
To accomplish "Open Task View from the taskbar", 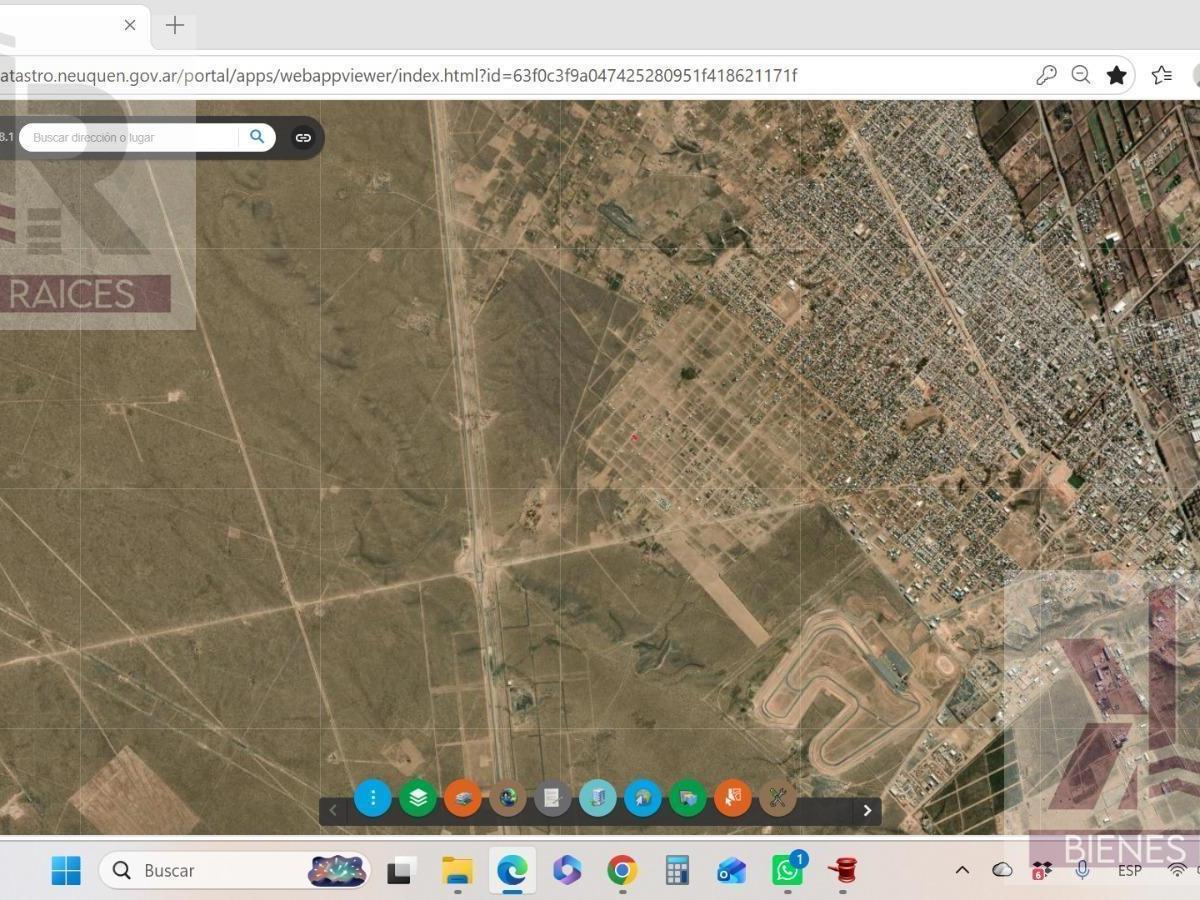I will pos(402,870).
